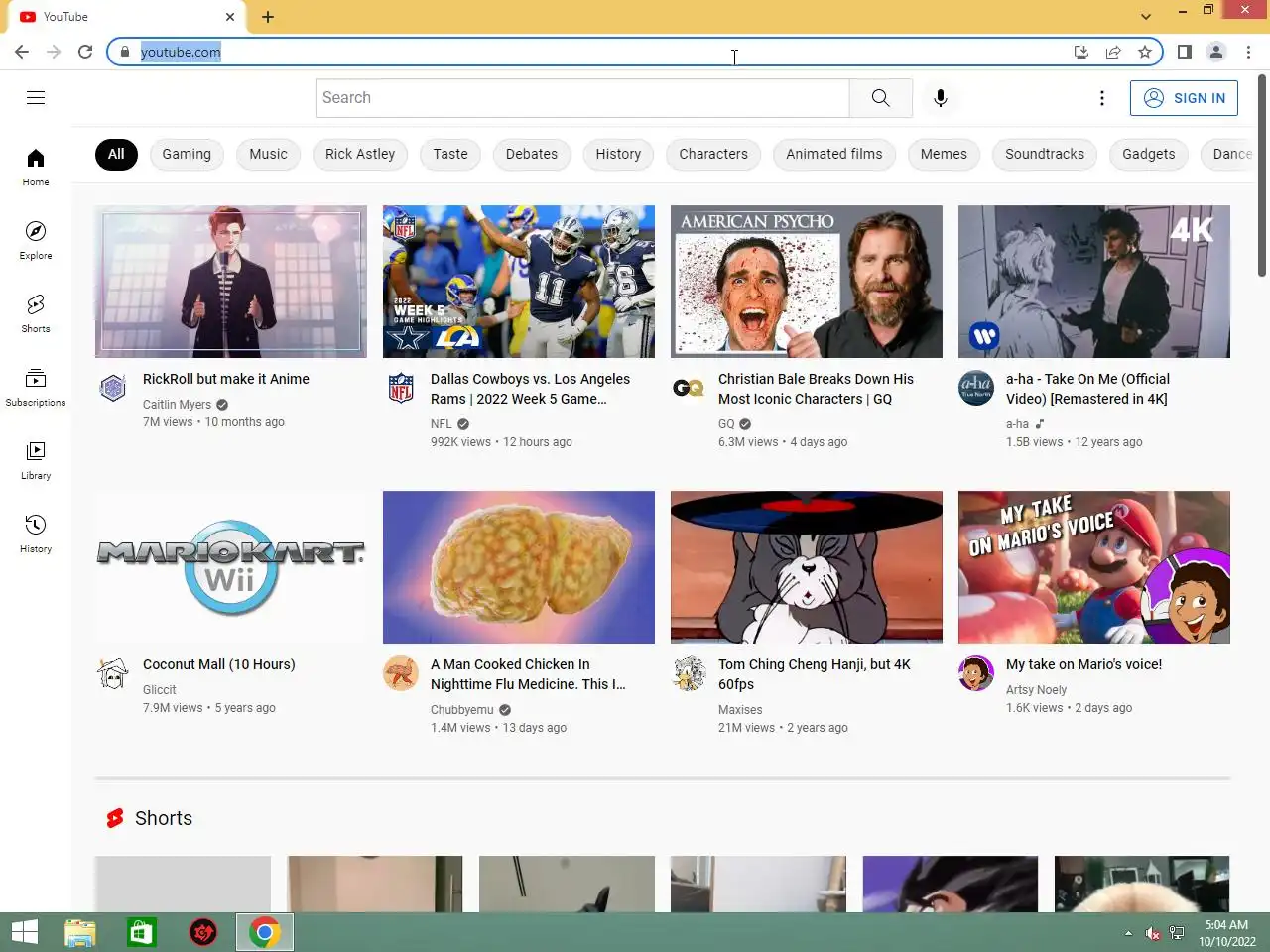Open Explore in sidebar
The image size is (1270, 952).
[x=36, y=240]
